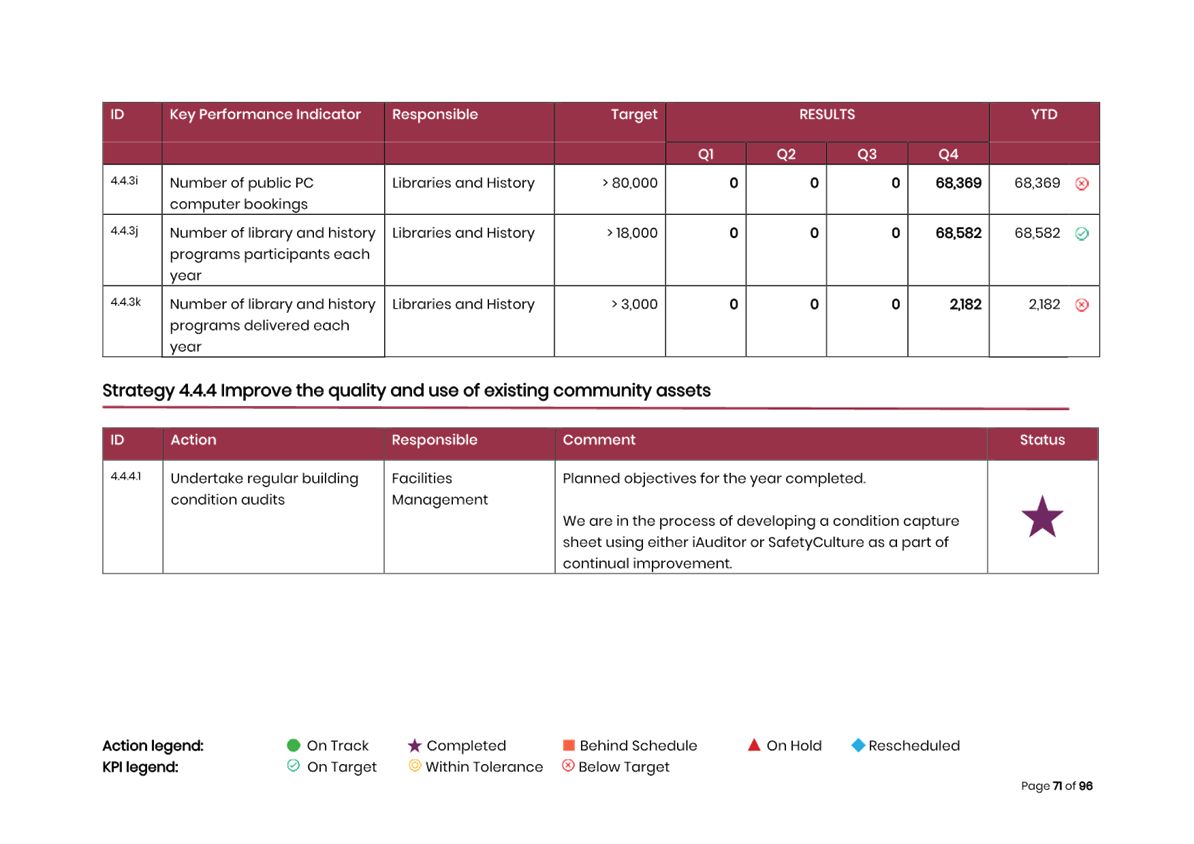
Task: Click the blue Rescheduled legend diamond
Action: click(857, 746)
